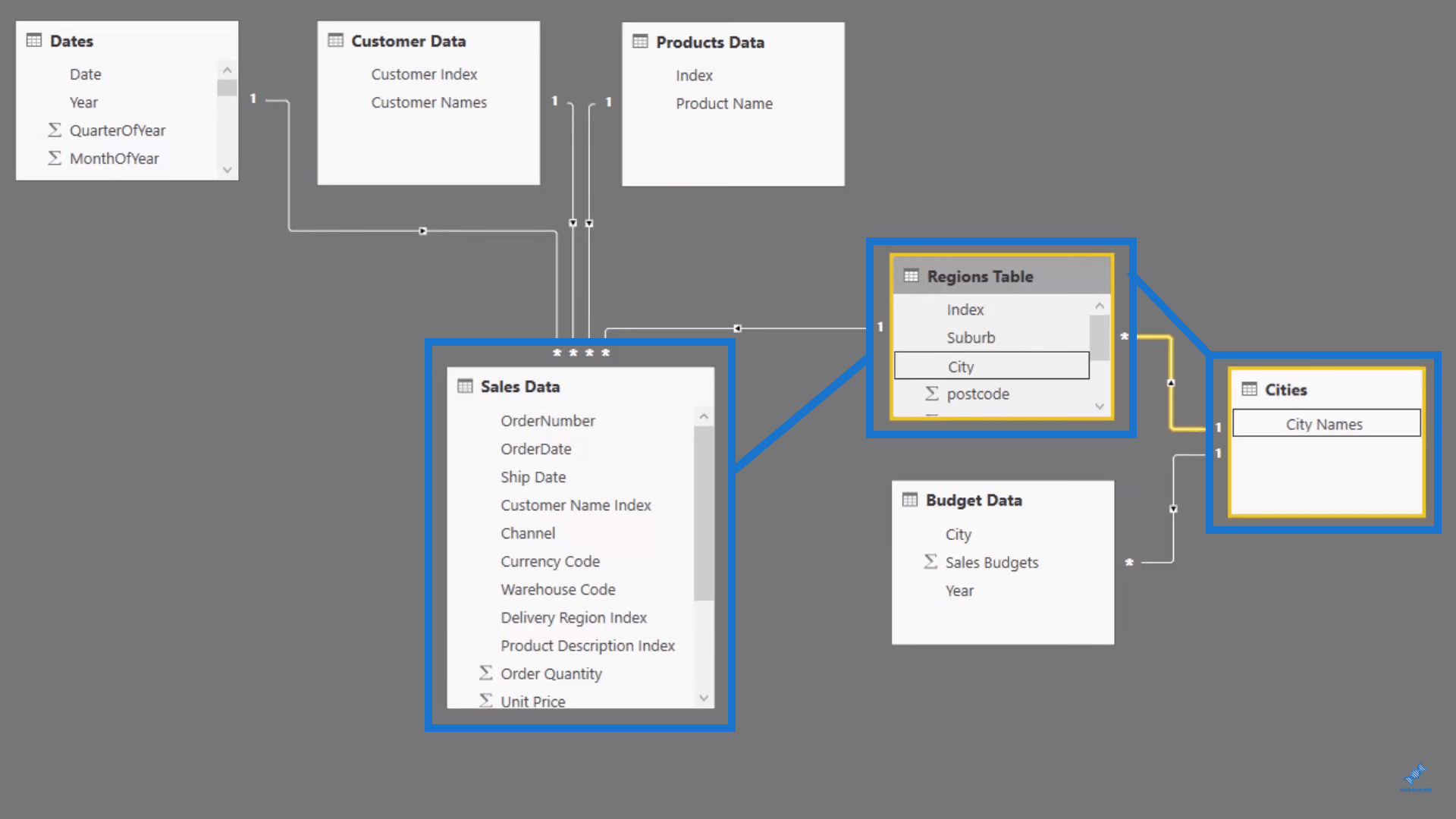This screenshot has height=819, width=1456.
Task: Select the City Names field in Cities table
Action: (x=1325, y=424)
